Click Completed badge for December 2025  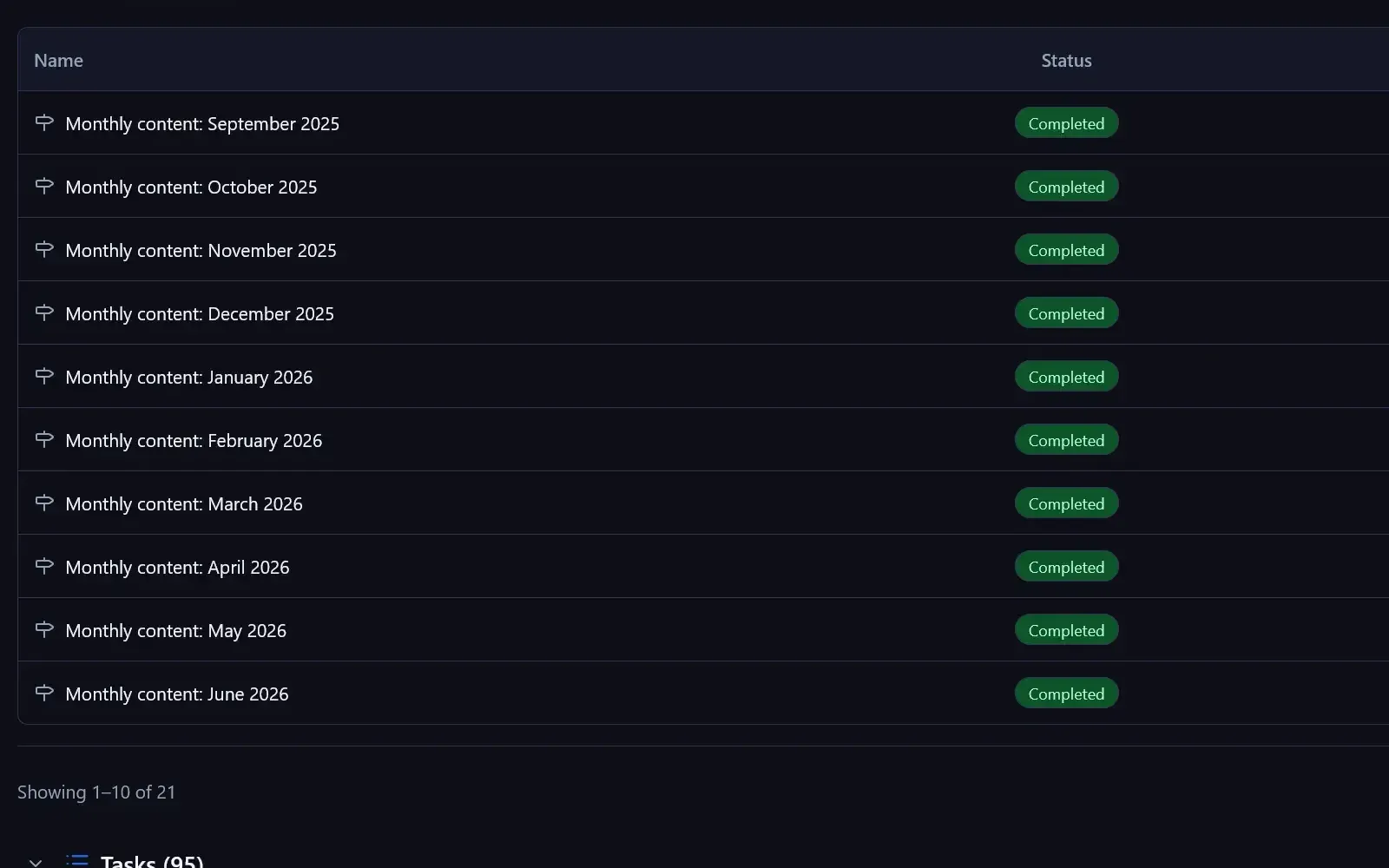tap(1066, 313)
